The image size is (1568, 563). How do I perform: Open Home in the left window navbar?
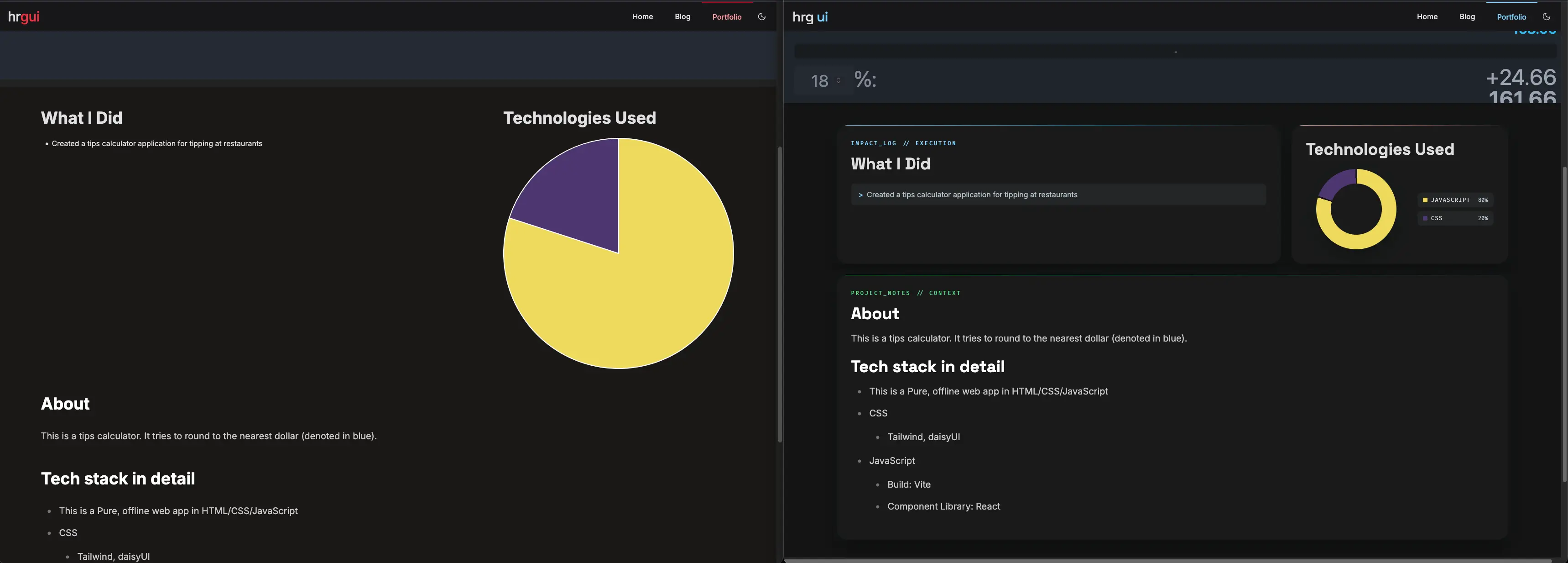[x=642, y=16]
